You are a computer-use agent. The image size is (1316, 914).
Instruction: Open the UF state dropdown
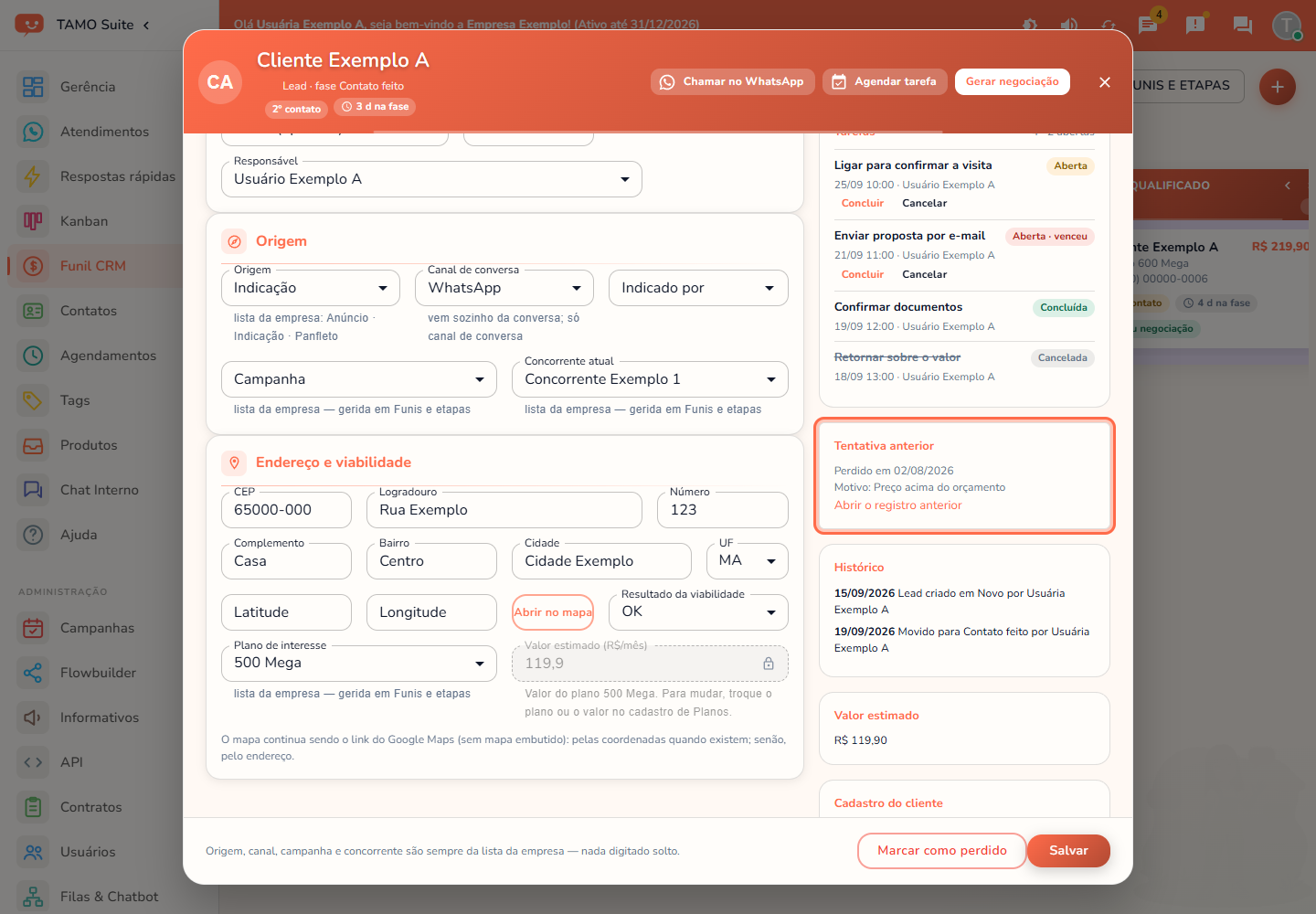[x=748, y=561]
